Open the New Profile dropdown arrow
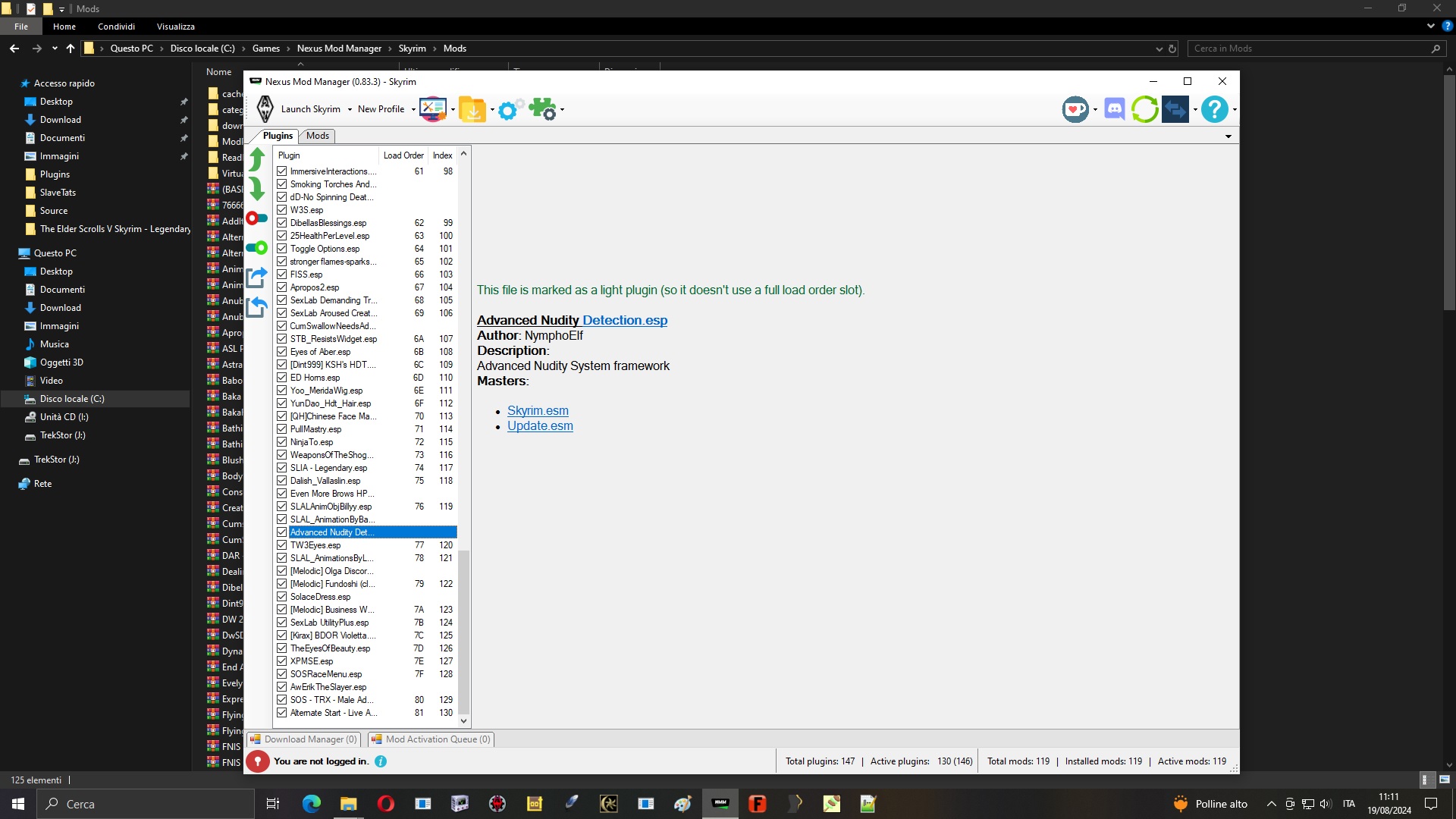Screen dimensions: 1456x819 [x=413, y=110]
